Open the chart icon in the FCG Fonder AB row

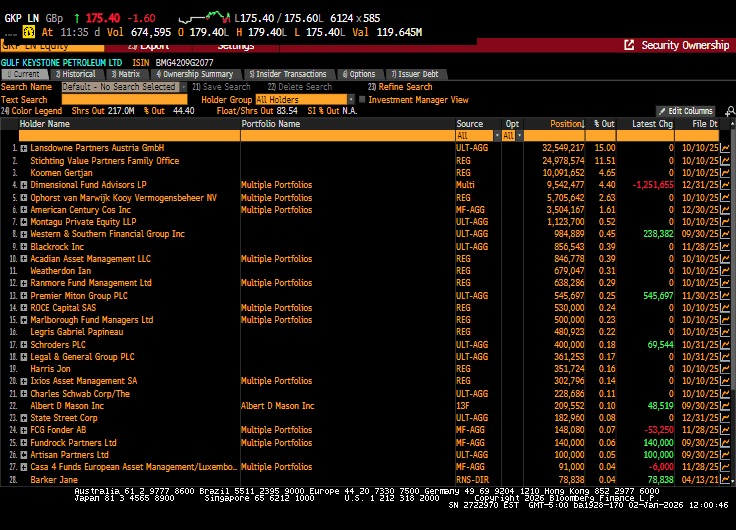[x=725, y=430]
